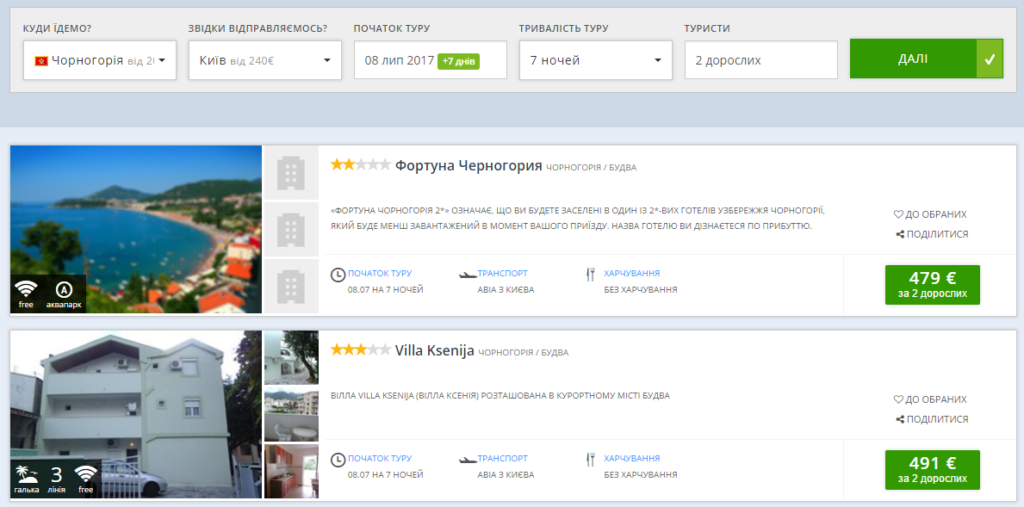Click the ЧОРНОГОРІЯ / БУДВА location next to Villa Ksenija
This screenshot has width=1024, height=507.
[523, 353]
